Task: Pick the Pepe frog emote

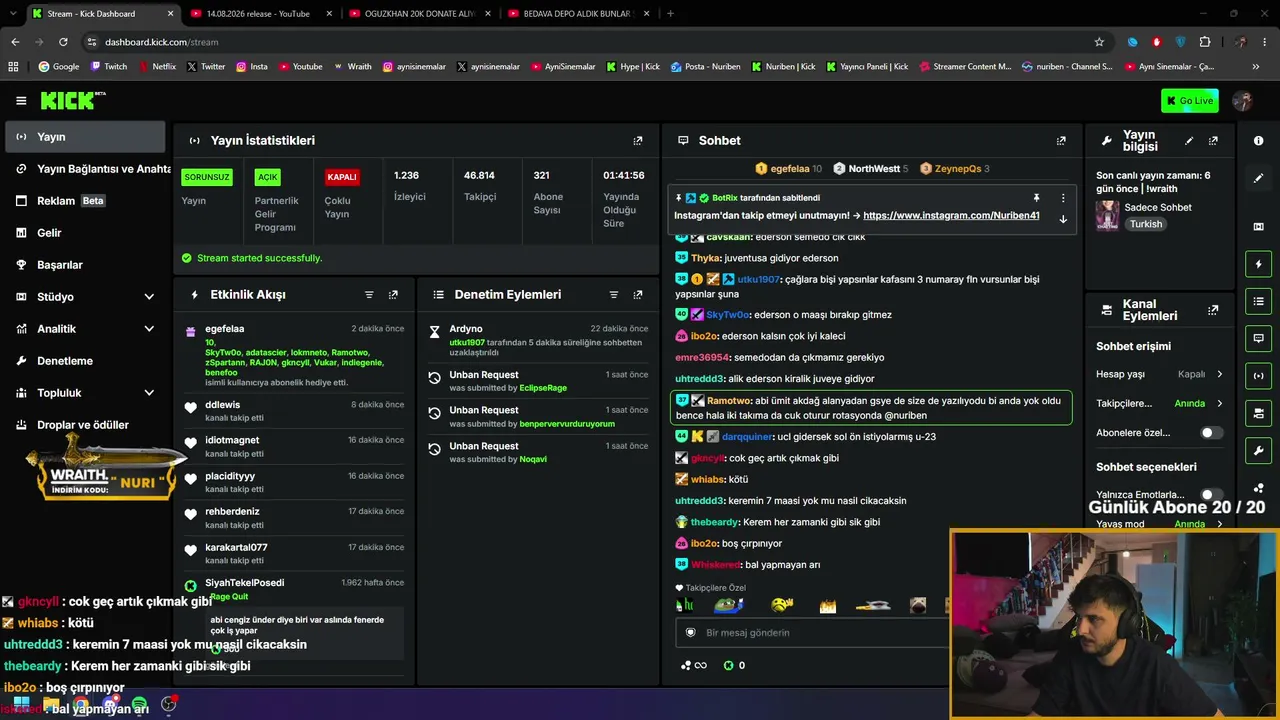Action: point(729,605)
